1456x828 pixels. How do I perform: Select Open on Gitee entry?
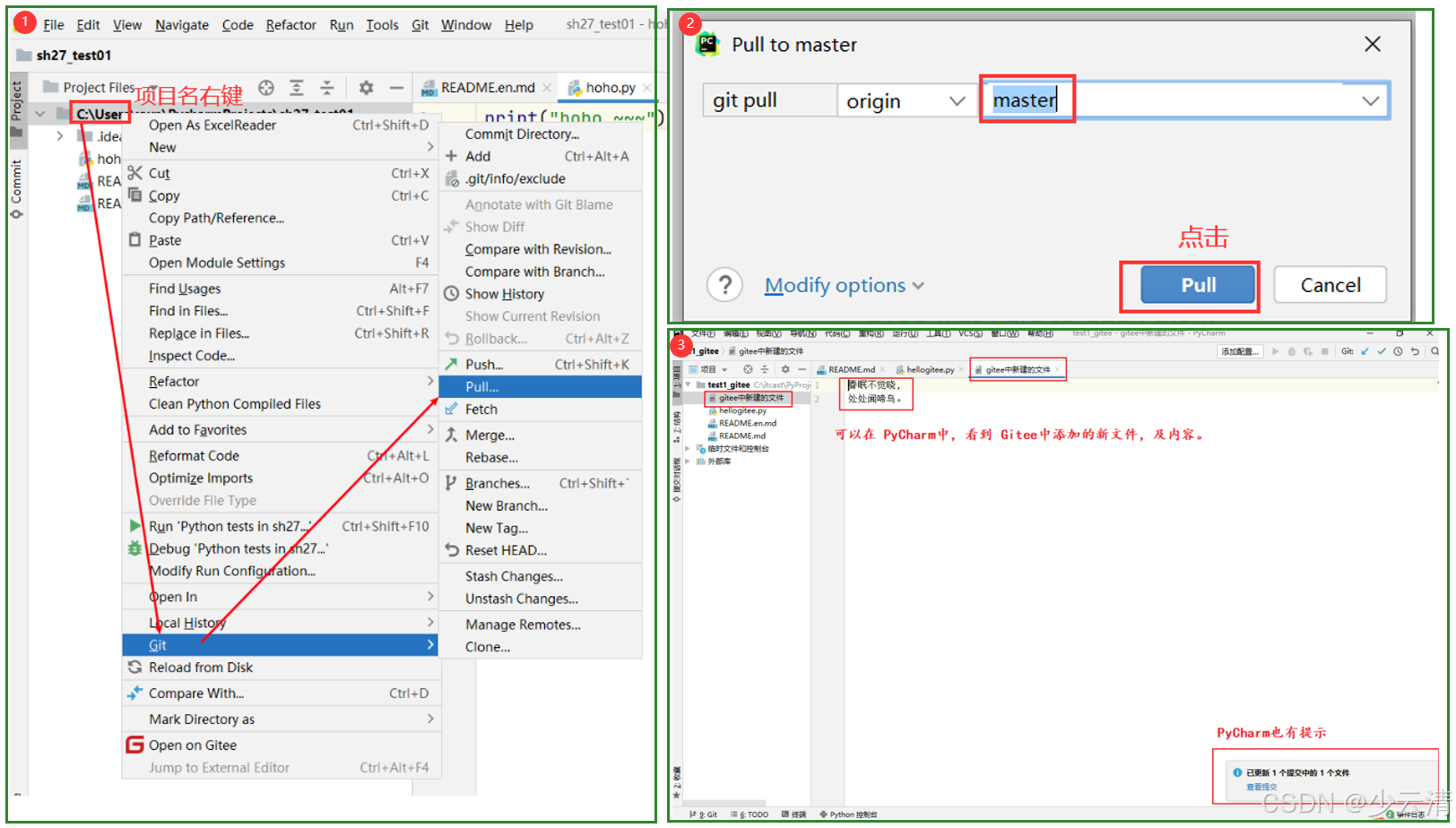tap(280, 746)
